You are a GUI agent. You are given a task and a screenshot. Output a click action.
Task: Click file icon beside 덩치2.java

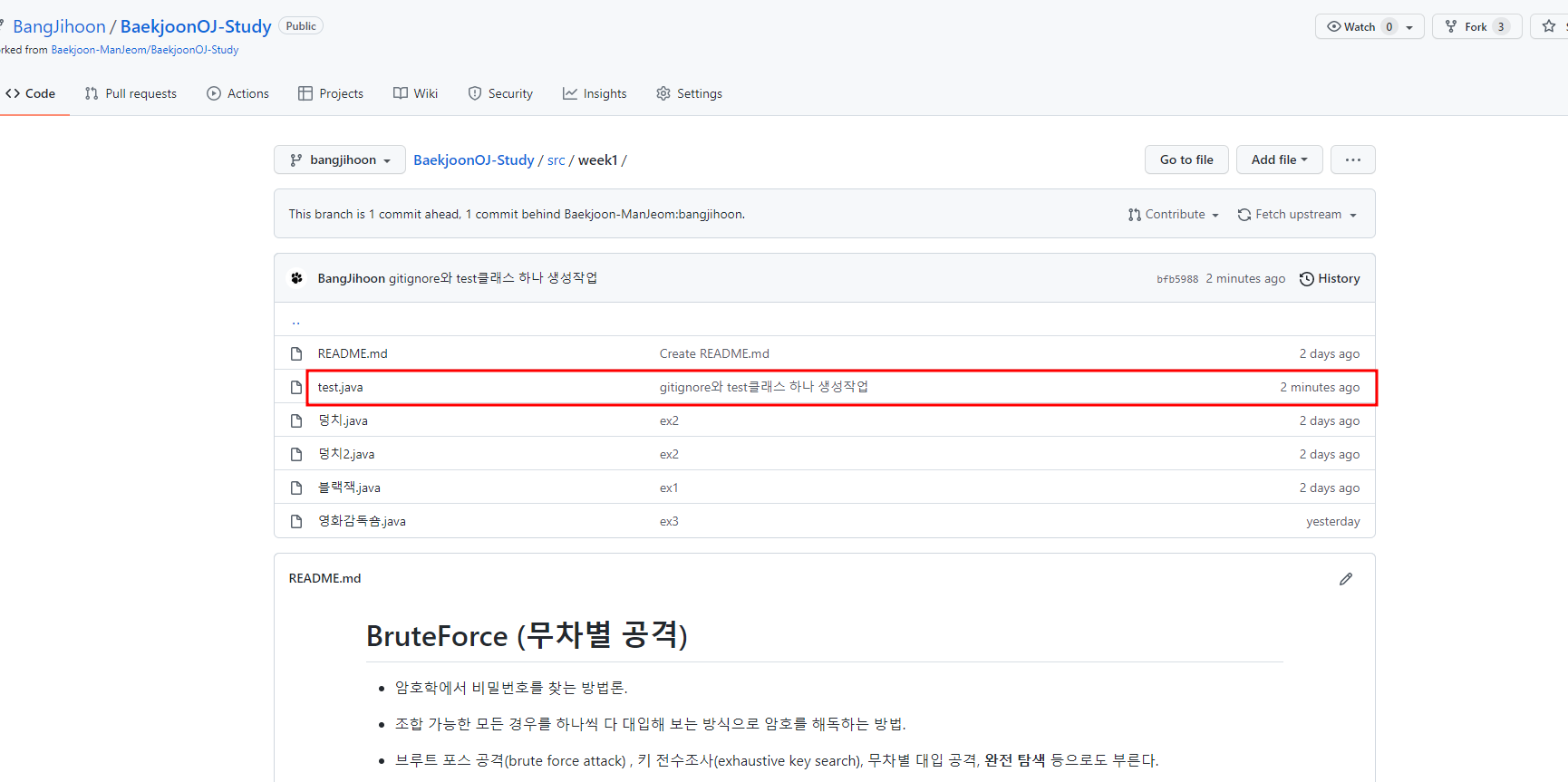pos(296,454)
